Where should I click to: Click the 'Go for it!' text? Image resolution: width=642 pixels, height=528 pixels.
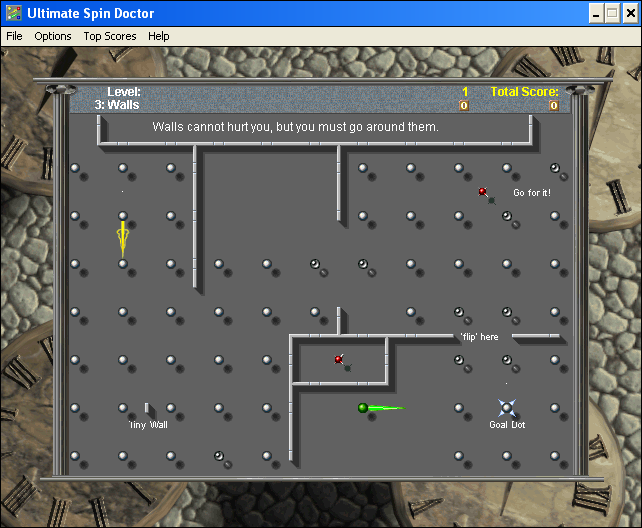tap(531, 192)
